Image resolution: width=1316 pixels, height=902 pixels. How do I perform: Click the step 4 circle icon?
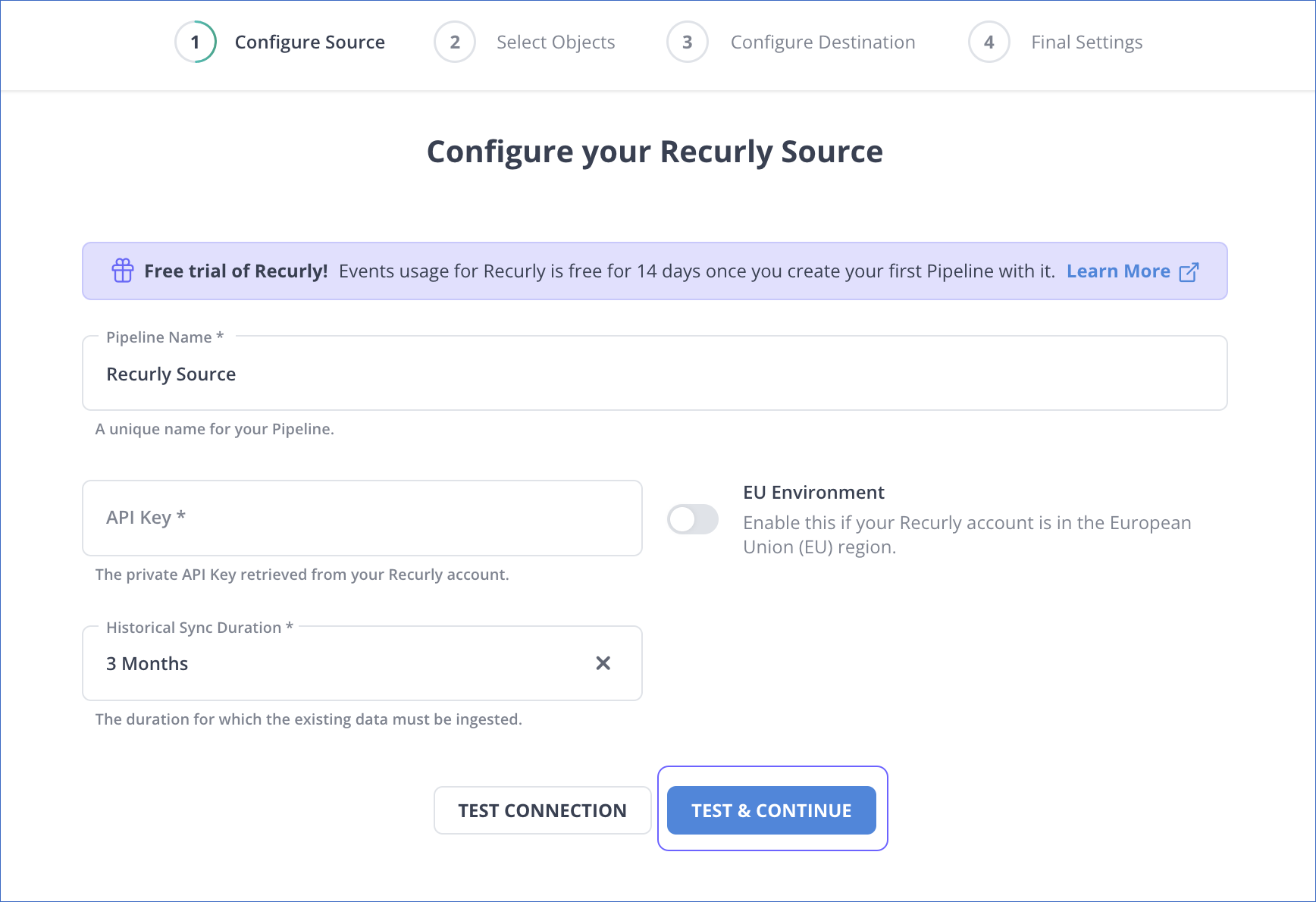[989, 42]
